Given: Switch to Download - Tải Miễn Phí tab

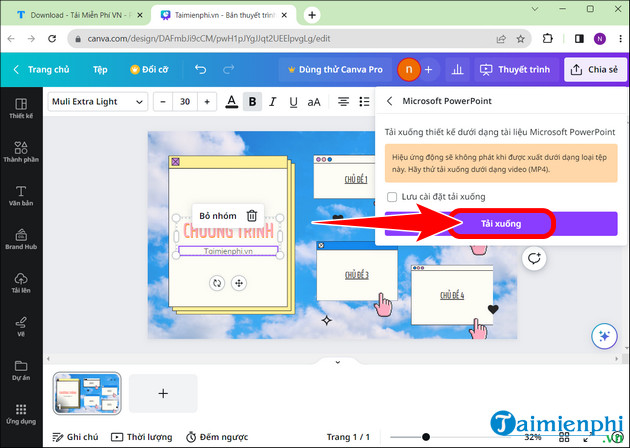Looking at the screenshot, I should point(80,15).
